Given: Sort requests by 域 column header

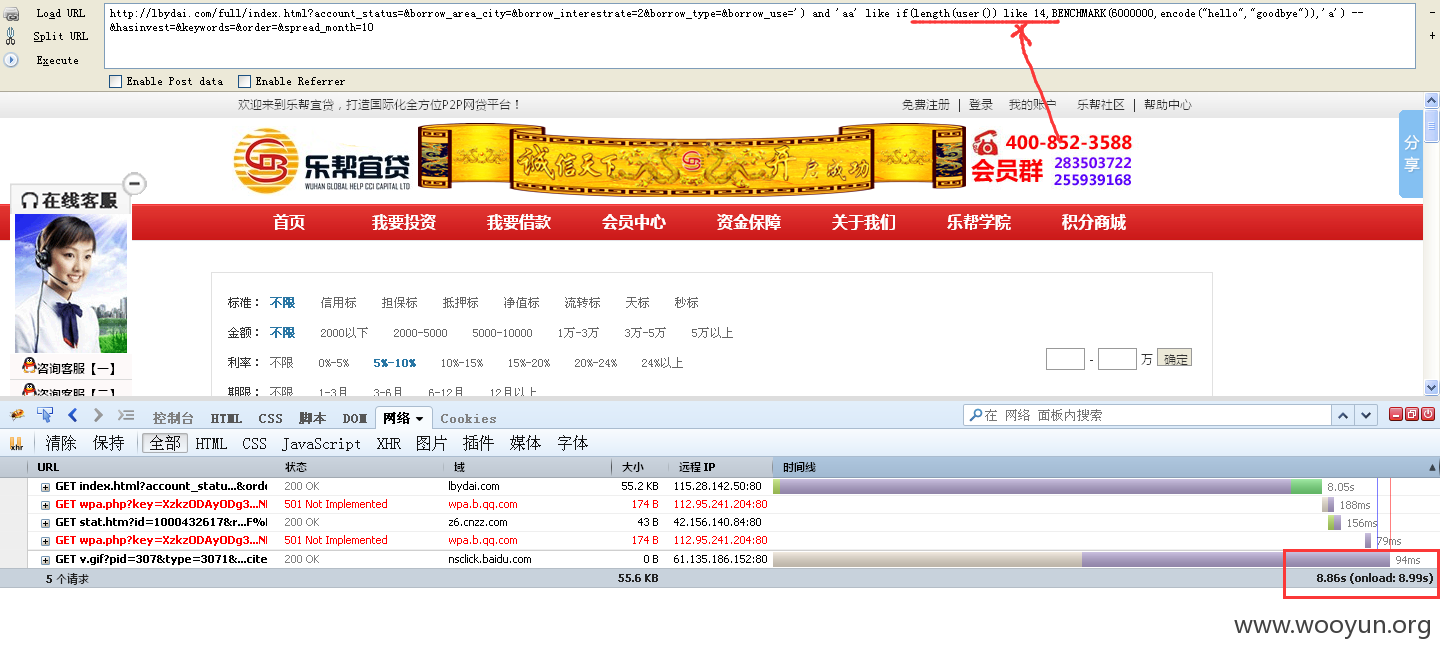Looking at the screenshot, I should click(527, 467).
